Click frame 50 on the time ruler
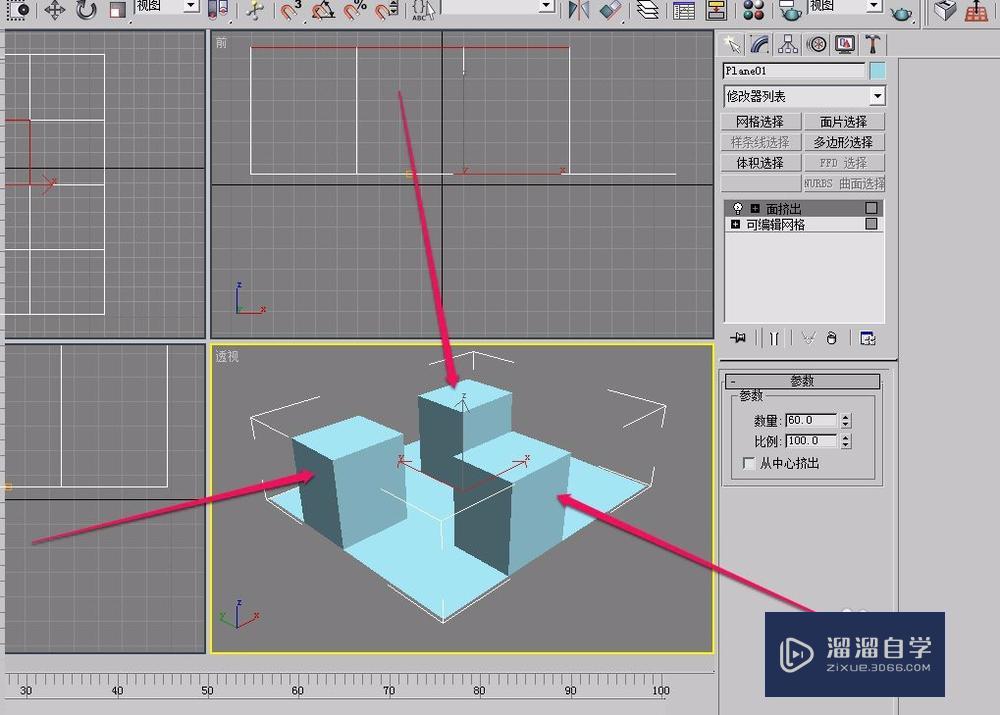 (x=207, y=689)
